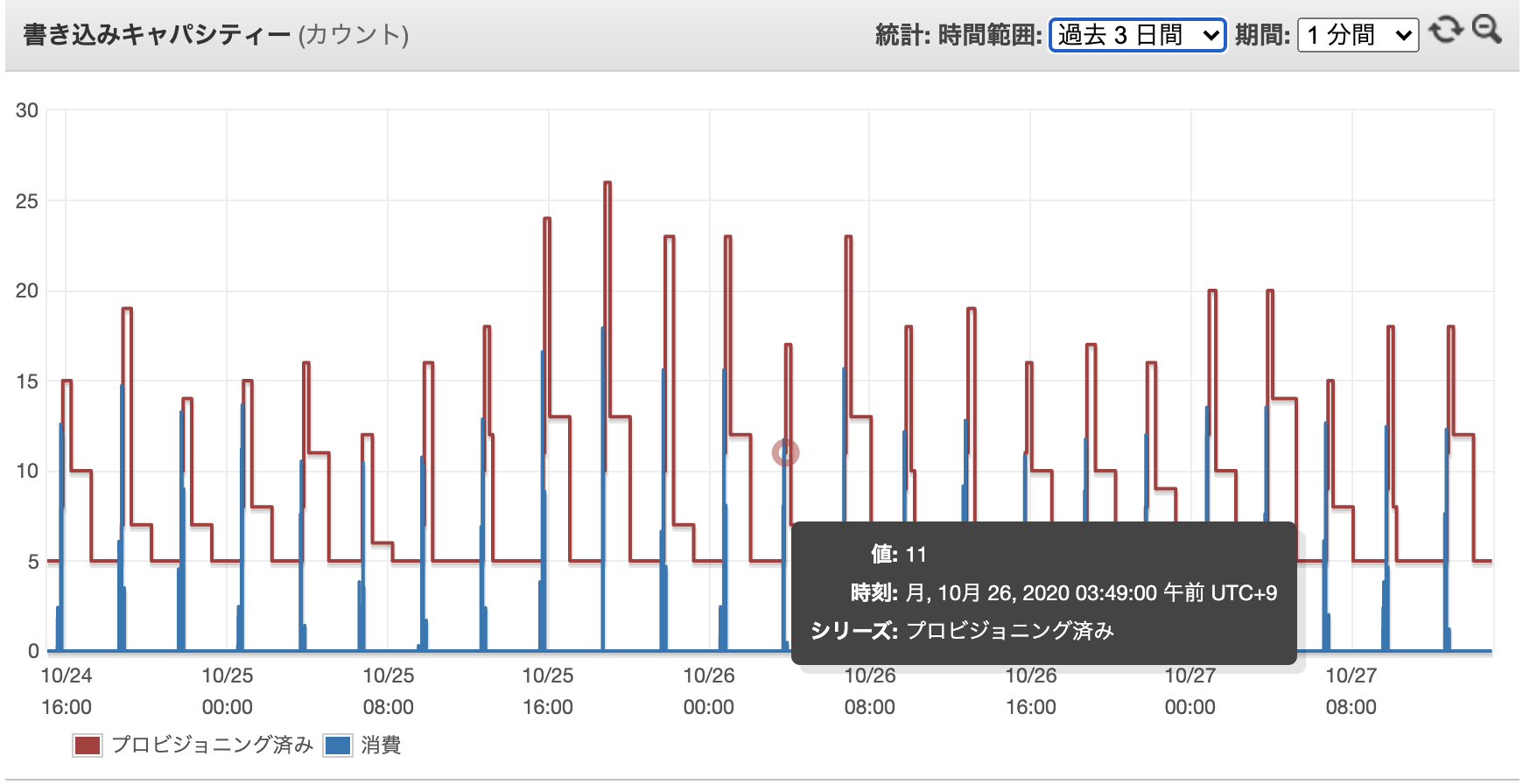Open the 期間 dropdown showing 1 分間

1358,35
